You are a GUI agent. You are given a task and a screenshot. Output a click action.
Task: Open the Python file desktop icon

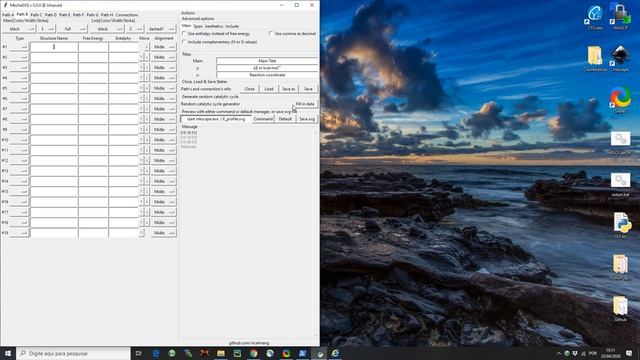click(x=621, y=225)
